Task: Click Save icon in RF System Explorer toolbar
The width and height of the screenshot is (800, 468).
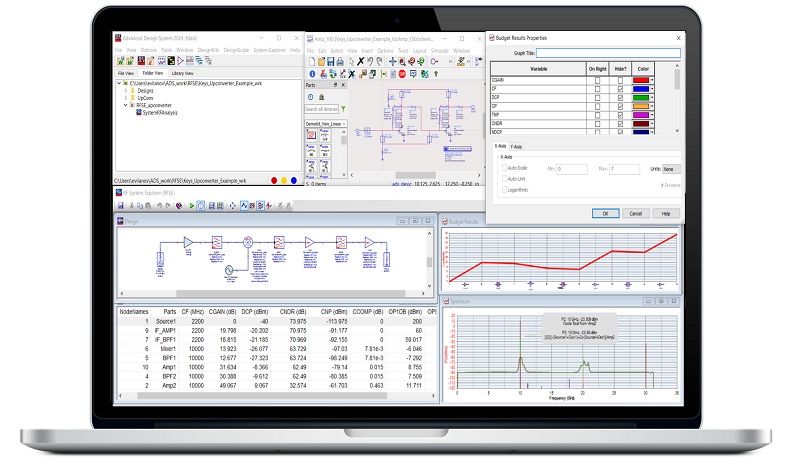Action: coord(121,206)
